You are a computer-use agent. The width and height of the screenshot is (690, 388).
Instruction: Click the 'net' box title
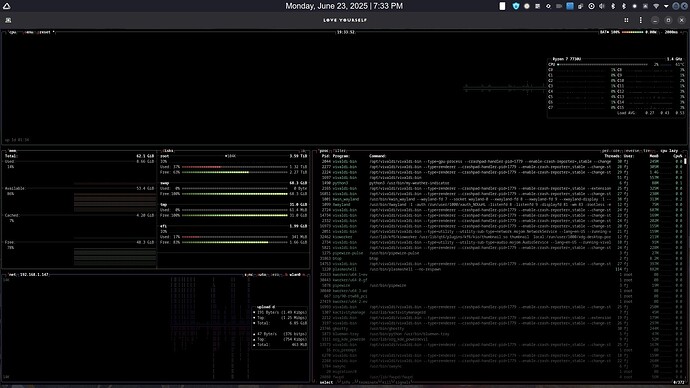click(x=12, y=275)
